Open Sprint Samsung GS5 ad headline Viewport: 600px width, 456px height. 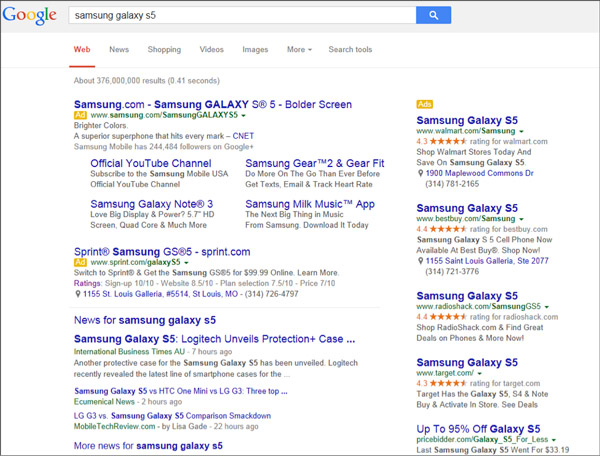click(162, 252)
